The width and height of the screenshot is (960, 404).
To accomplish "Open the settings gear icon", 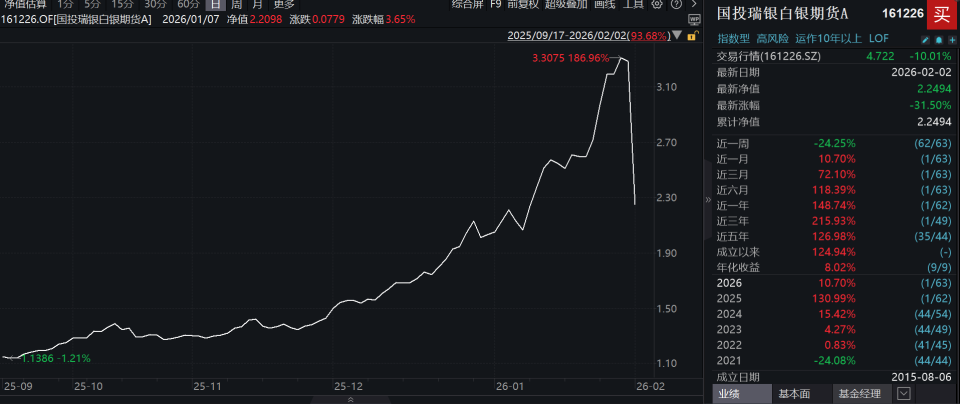I will click(x=657, y=4).
